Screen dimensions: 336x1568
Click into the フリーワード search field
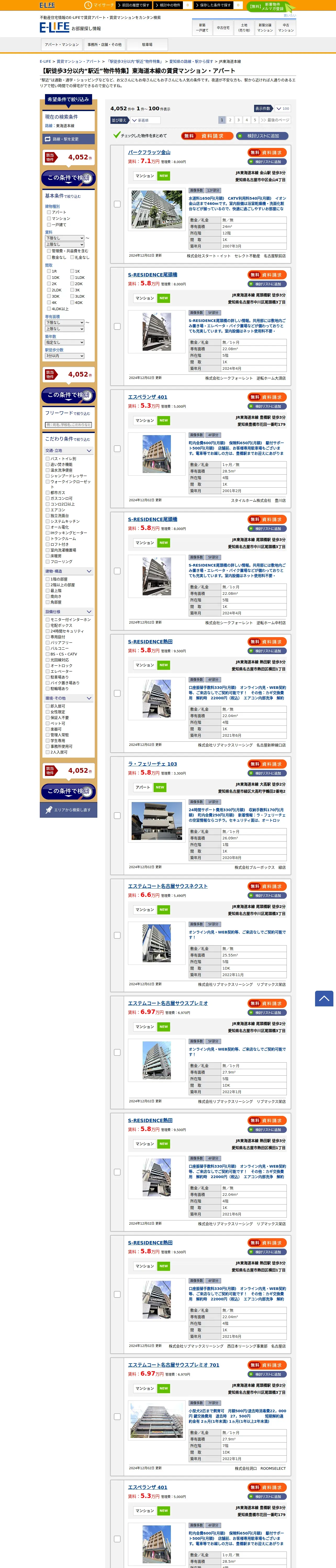[x=68, y=425]
